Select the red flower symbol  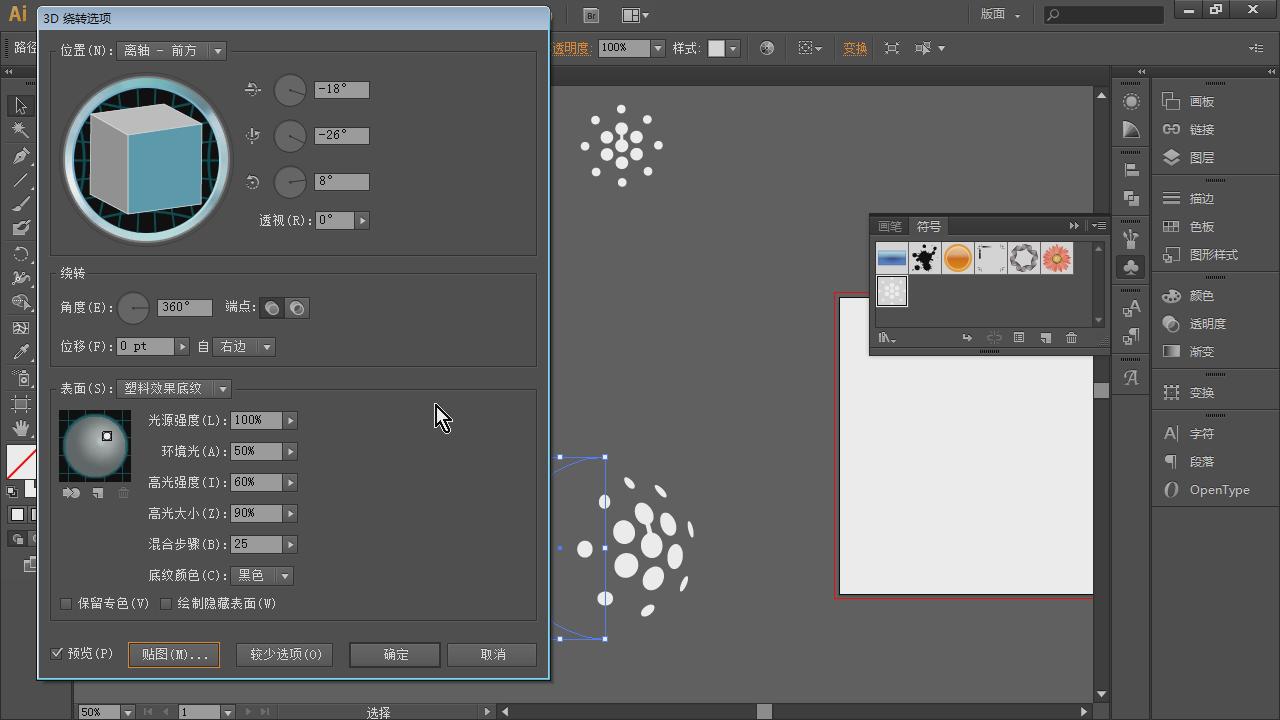[1056, 258]
